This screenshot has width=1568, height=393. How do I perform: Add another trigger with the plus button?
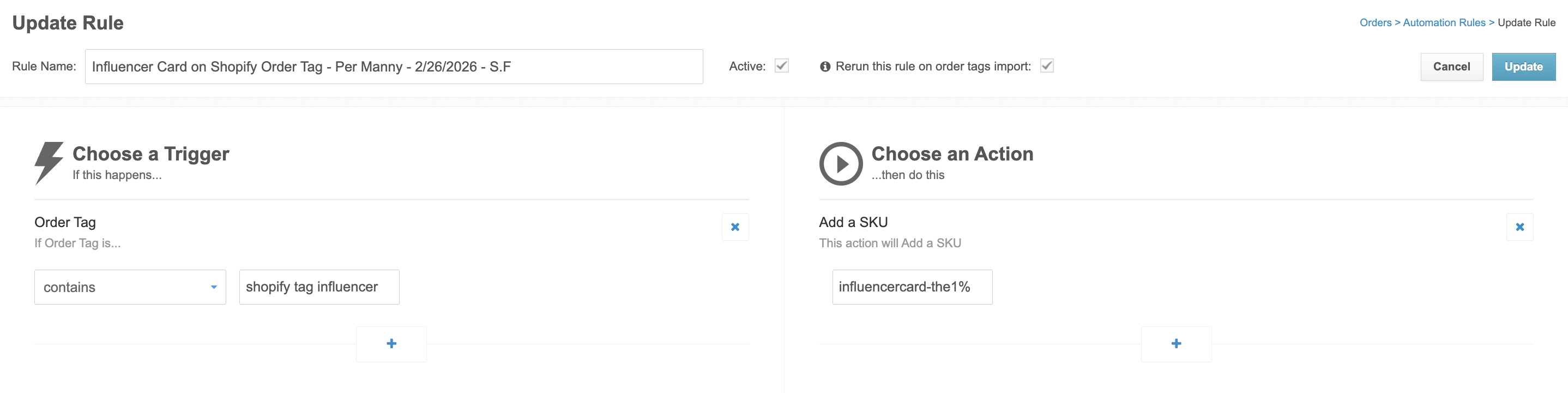[391, 344]
